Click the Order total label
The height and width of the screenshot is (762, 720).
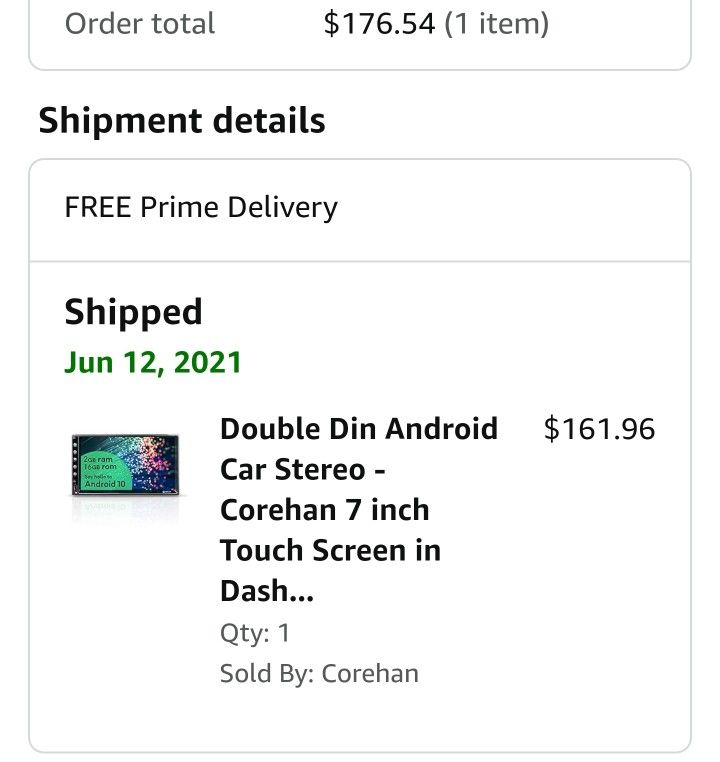(140, 23)
